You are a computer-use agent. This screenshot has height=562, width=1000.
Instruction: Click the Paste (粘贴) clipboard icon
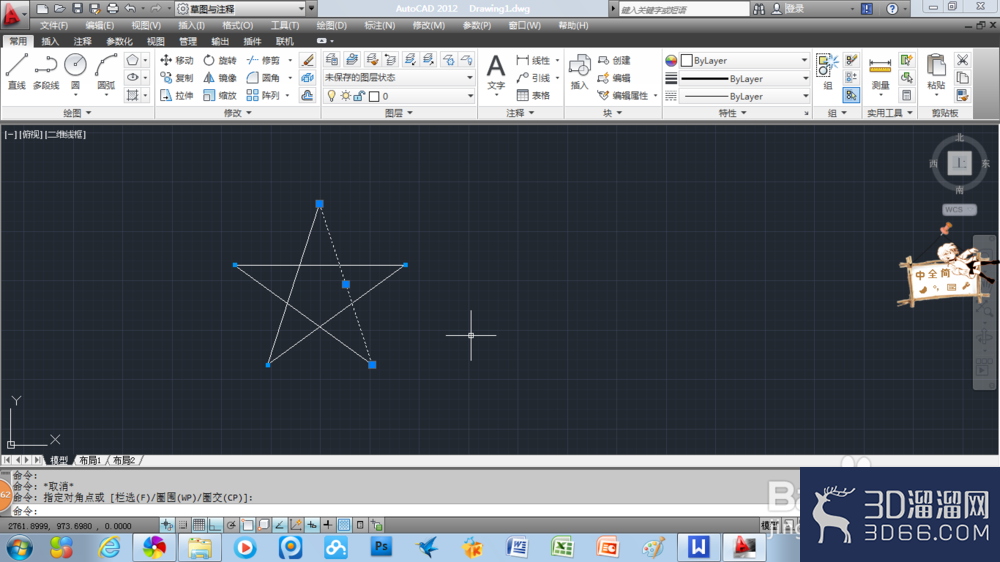(x=936, y=71)
